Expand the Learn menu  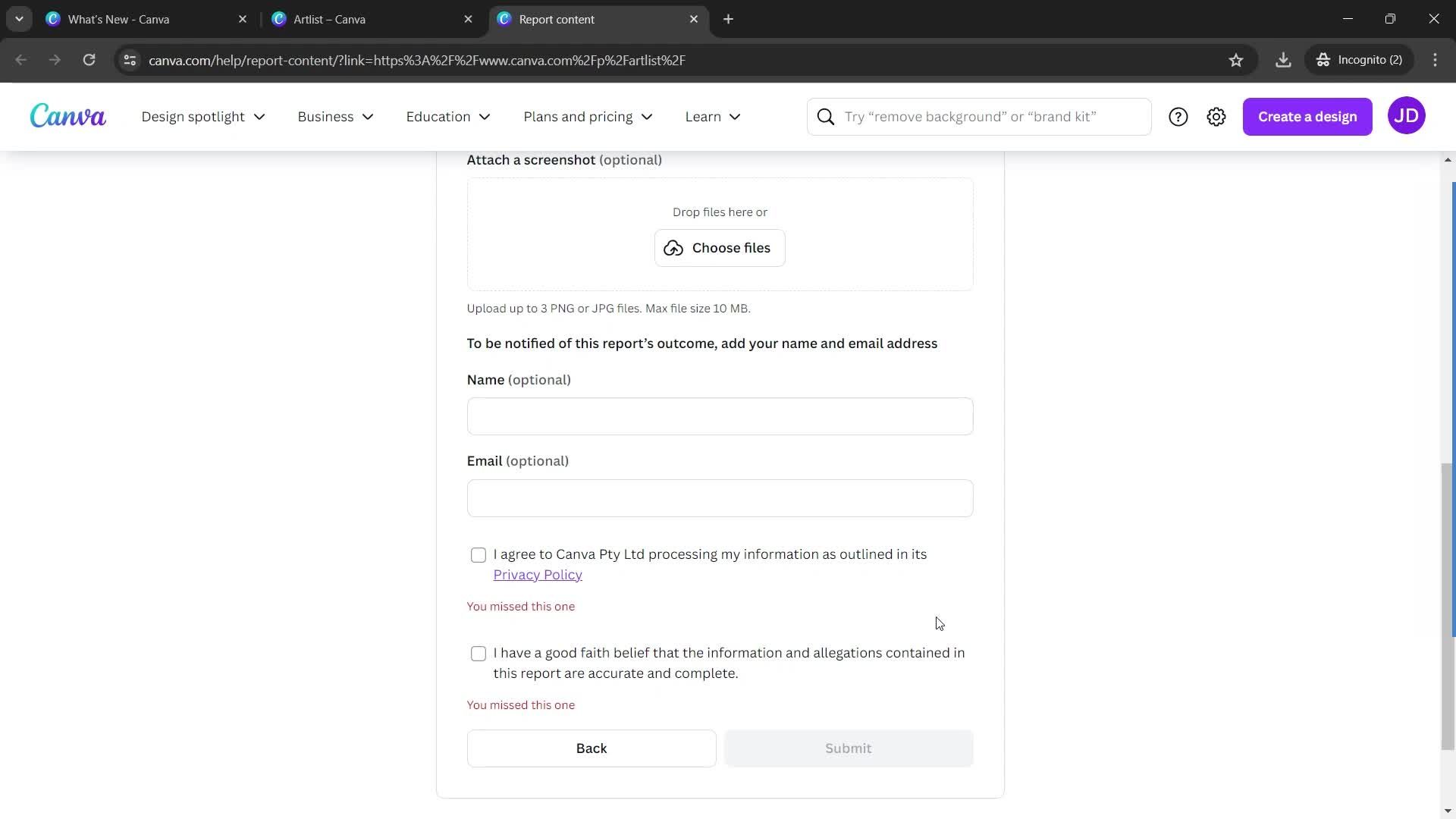[x=713, y=117]
